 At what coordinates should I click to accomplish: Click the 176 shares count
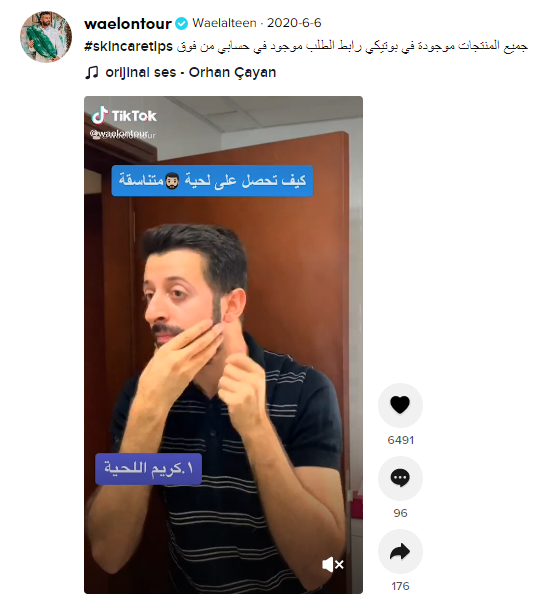click(400, 586)
